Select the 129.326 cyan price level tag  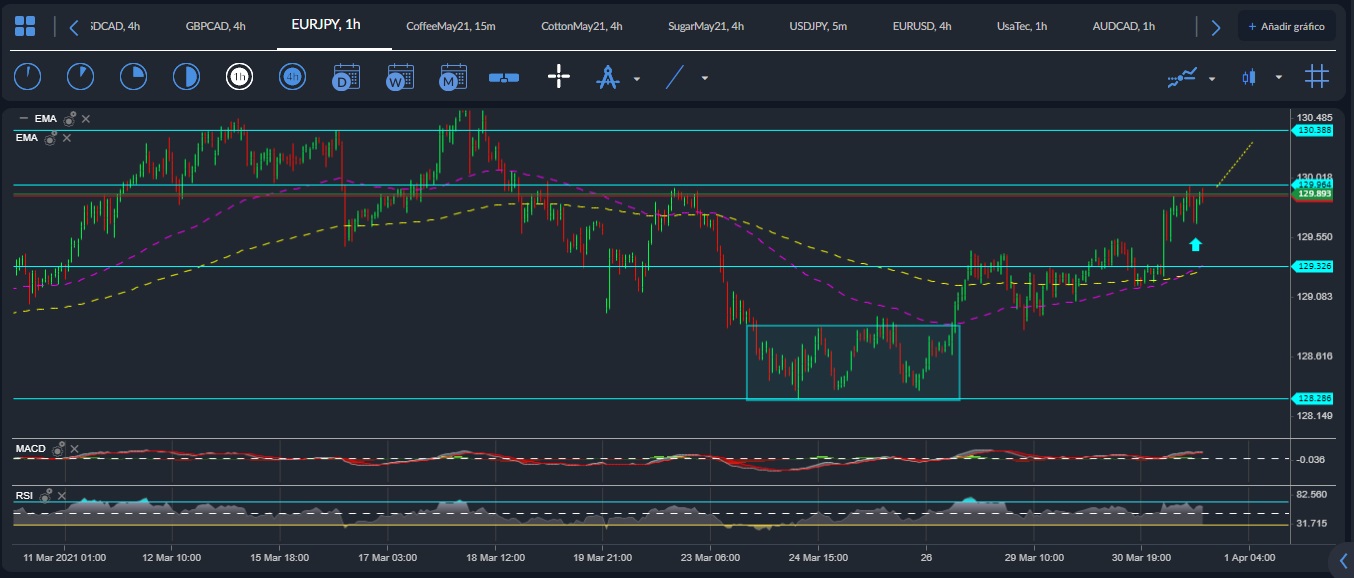click(1314, 266)
